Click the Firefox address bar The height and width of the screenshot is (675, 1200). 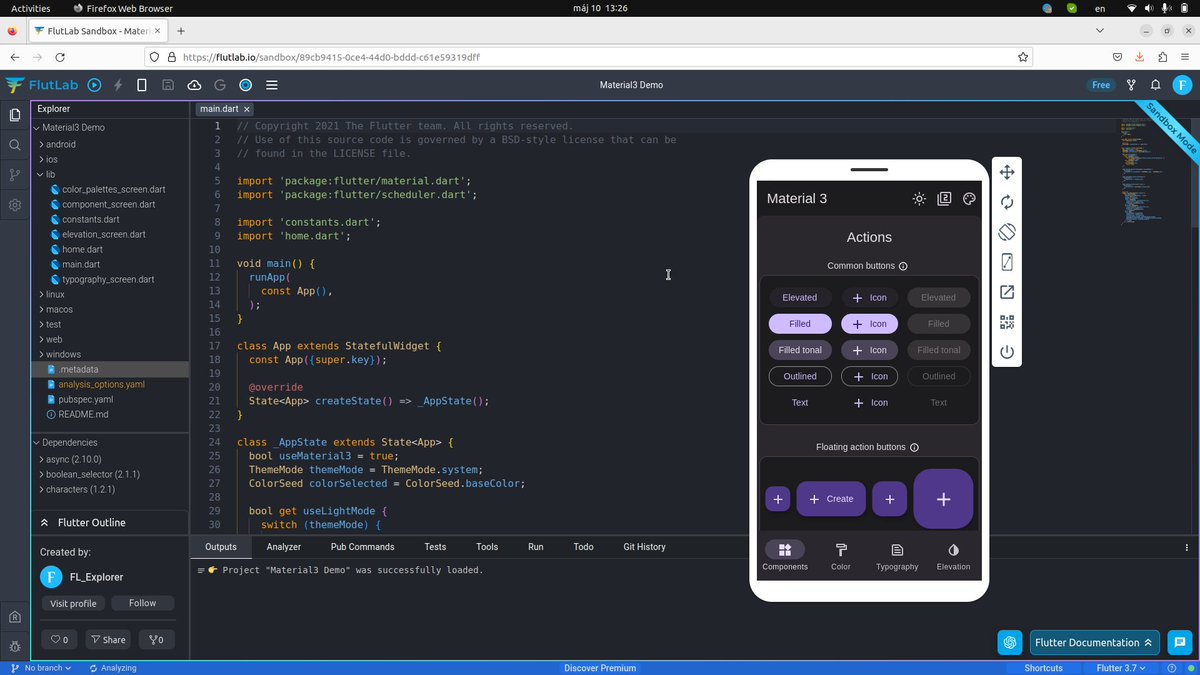pos(590,57)
